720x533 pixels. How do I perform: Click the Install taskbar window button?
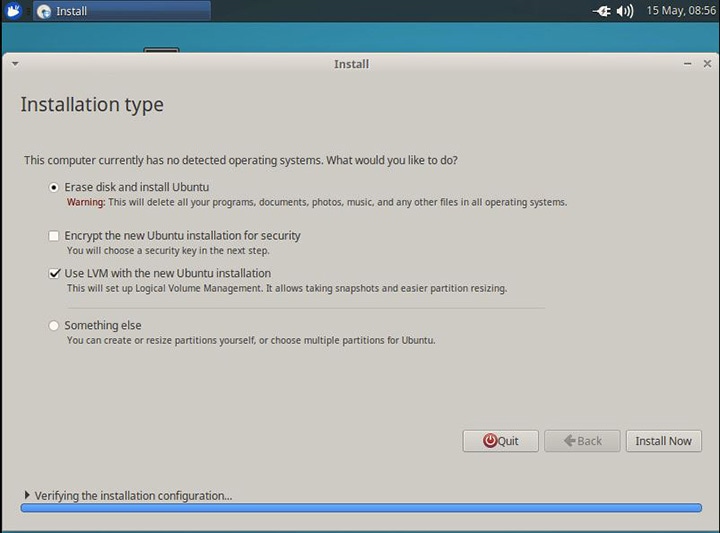point(122,11)
